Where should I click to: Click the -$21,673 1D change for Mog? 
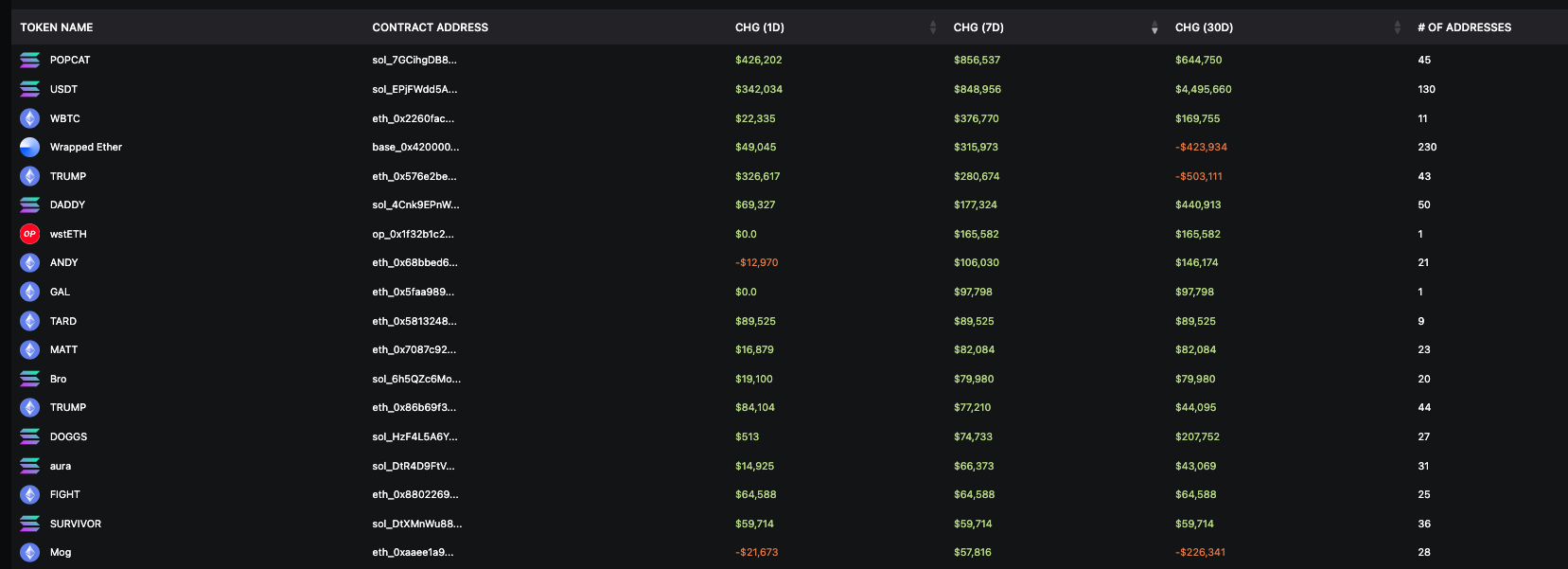(x=757, y=552)
